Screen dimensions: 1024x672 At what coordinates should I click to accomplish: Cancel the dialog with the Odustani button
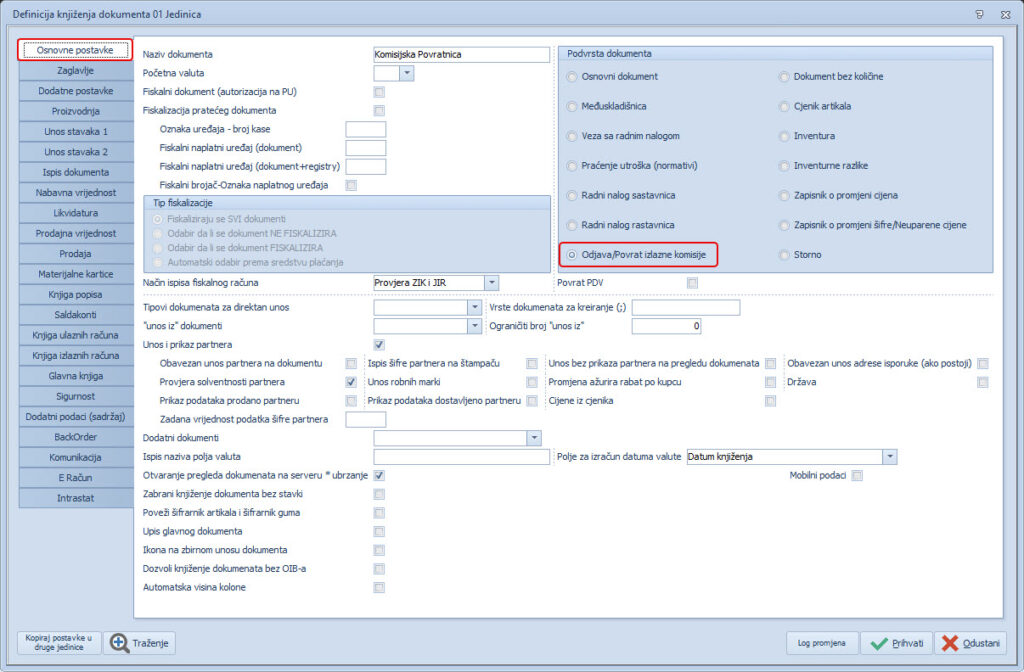click(970, 643)
